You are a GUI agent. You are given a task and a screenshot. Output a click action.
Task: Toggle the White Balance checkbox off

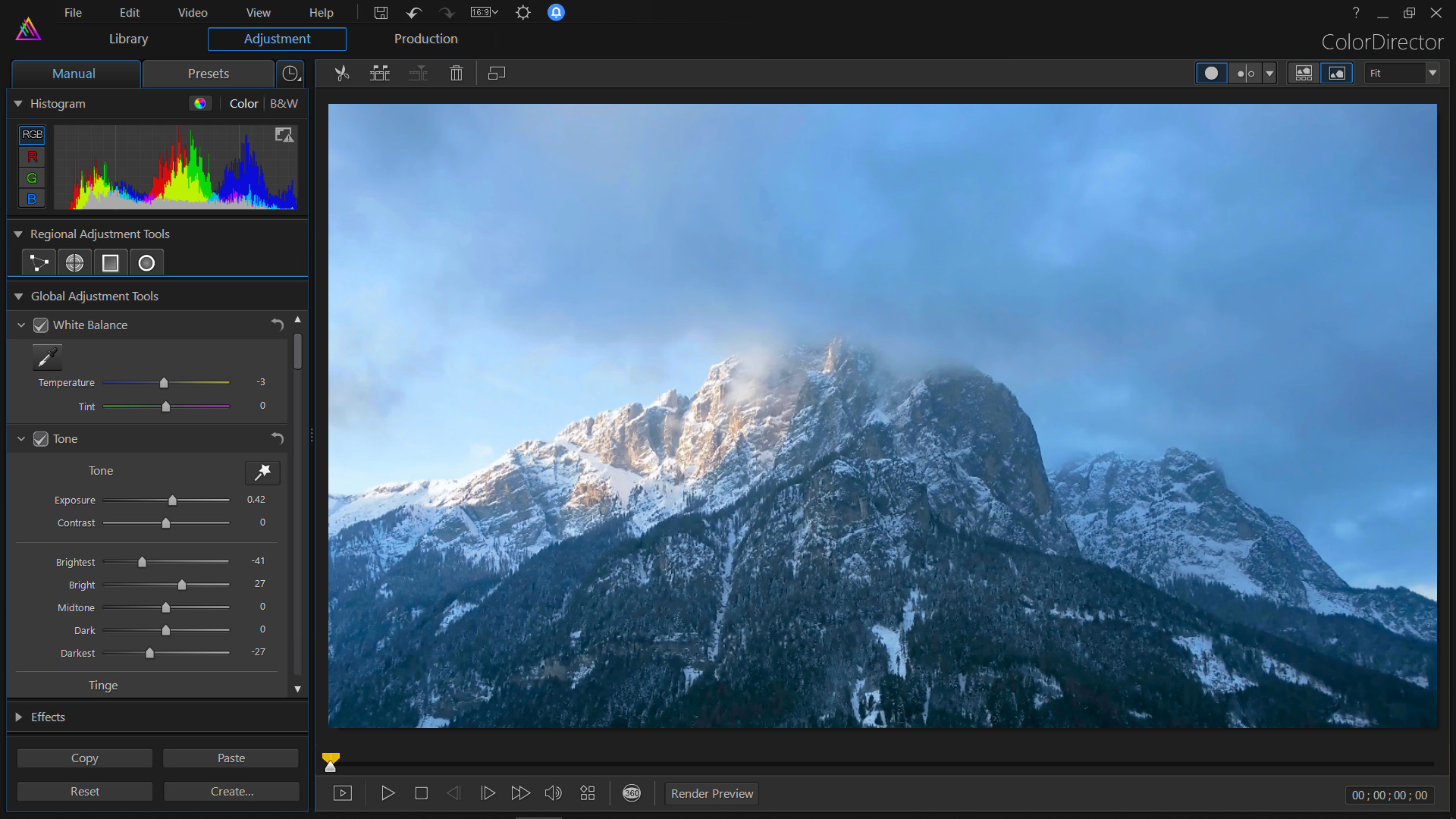(x=40, y=325)
